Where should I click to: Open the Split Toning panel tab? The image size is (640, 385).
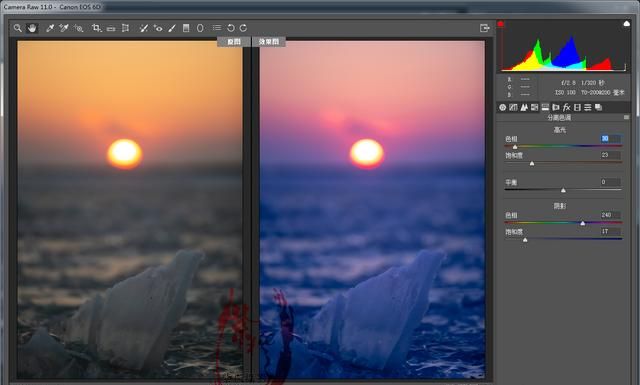click(x=545, y=107)
